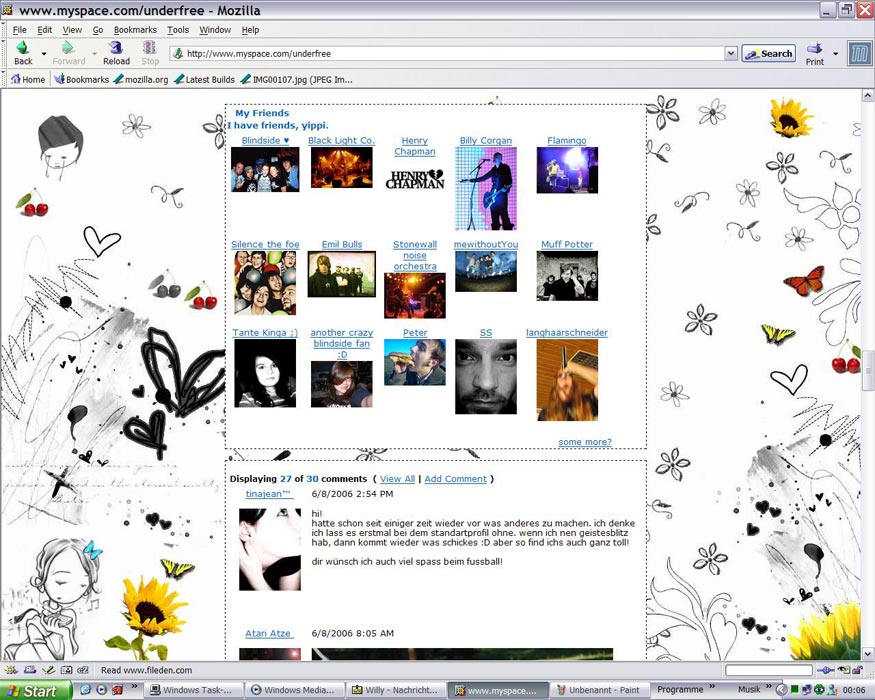The width and height of the screenshot is (875, 700).
Task: Click the page proxy icon in URL bar
Action: tap(178, 54)
